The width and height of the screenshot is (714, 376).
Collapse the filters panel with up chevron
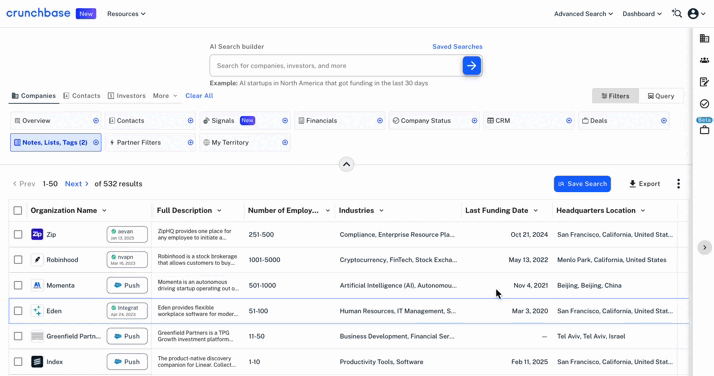tap(347, 164)
